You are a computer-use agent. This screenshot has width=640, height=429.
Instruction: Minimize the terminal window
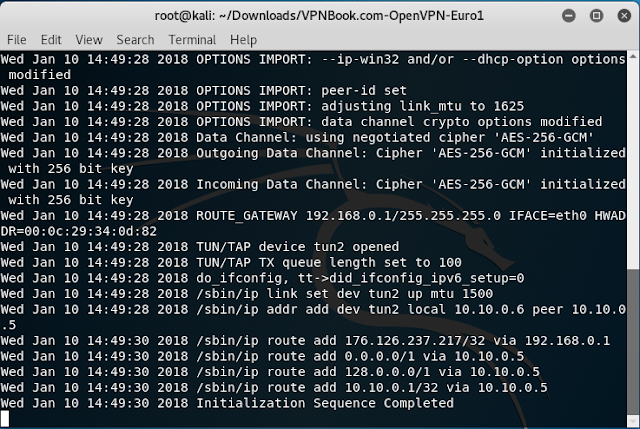(569, 16)
